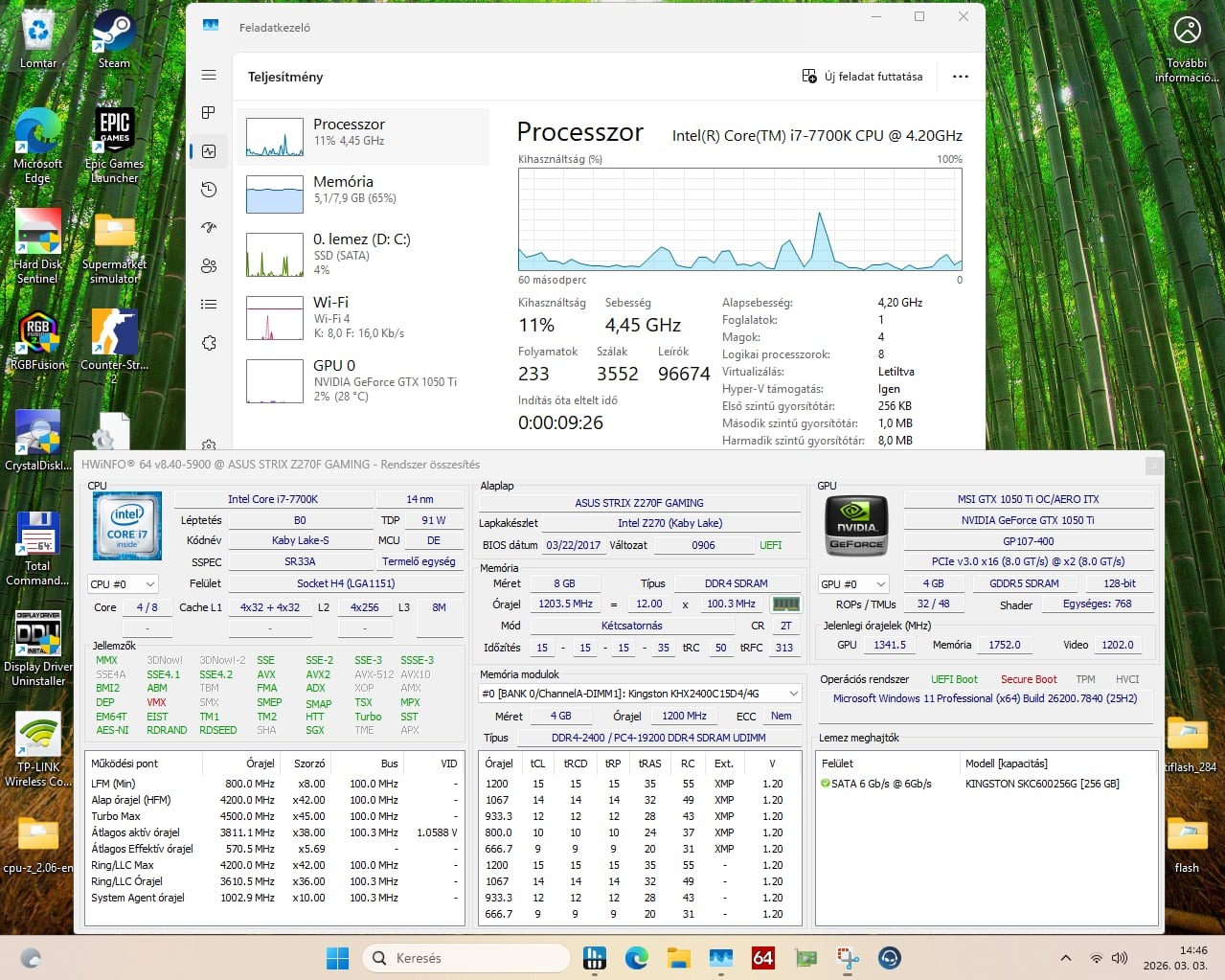Go to the Users sidebar icon
The width and height of the screenshot is (1225, 980).
pos(209,266)
